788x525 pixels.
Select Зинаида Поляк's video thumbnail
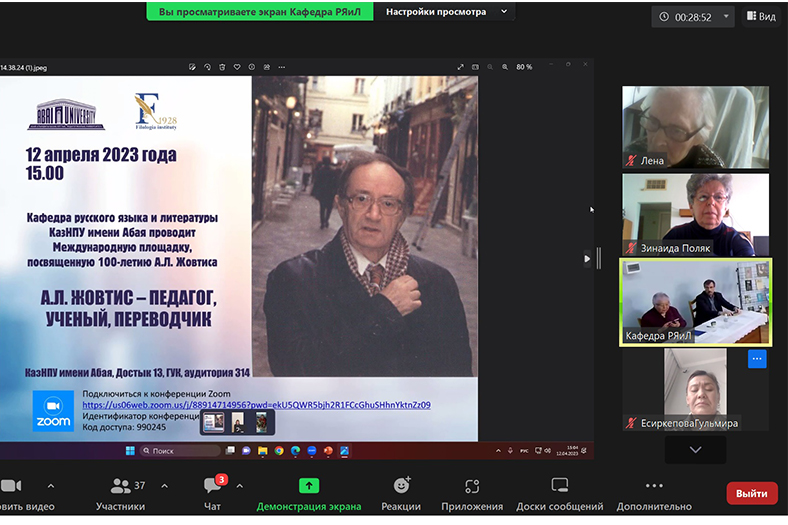tap(696, 214)
